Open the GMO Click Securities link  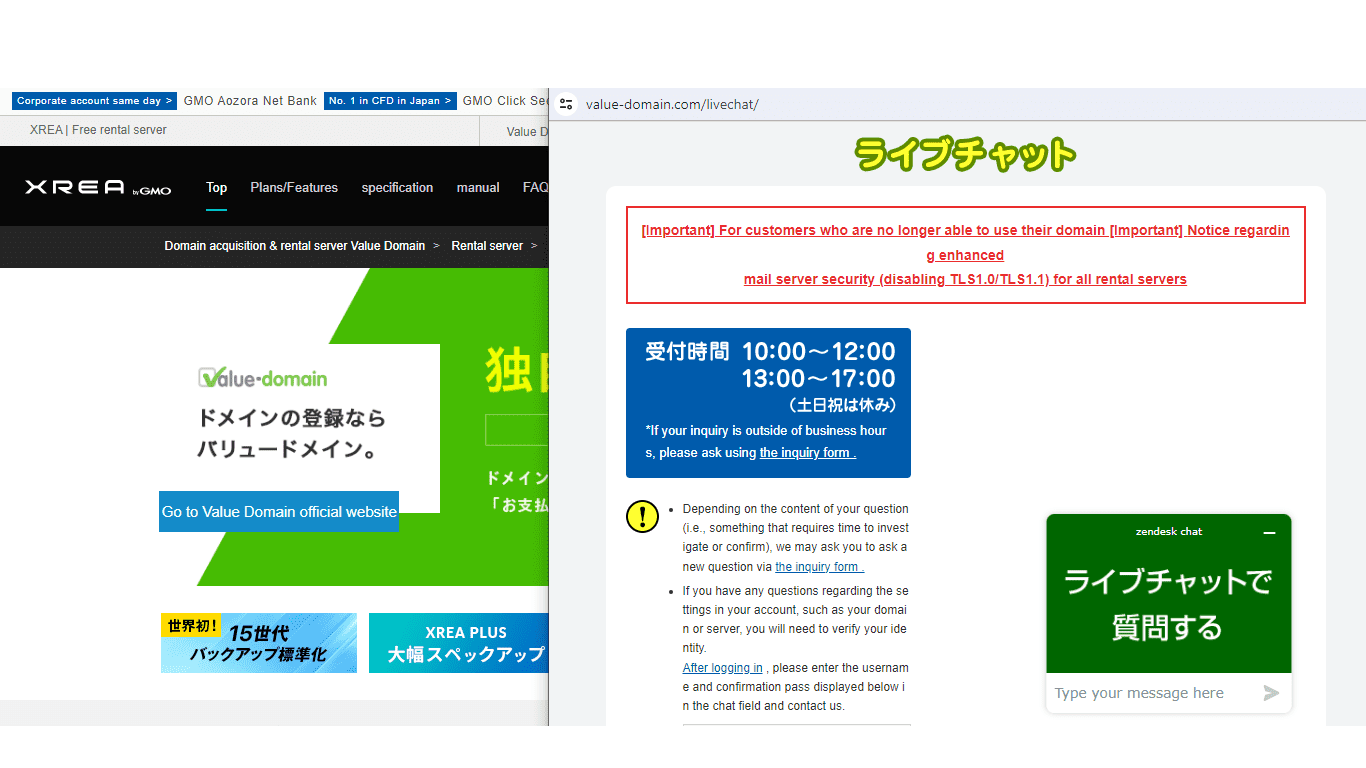505,101
